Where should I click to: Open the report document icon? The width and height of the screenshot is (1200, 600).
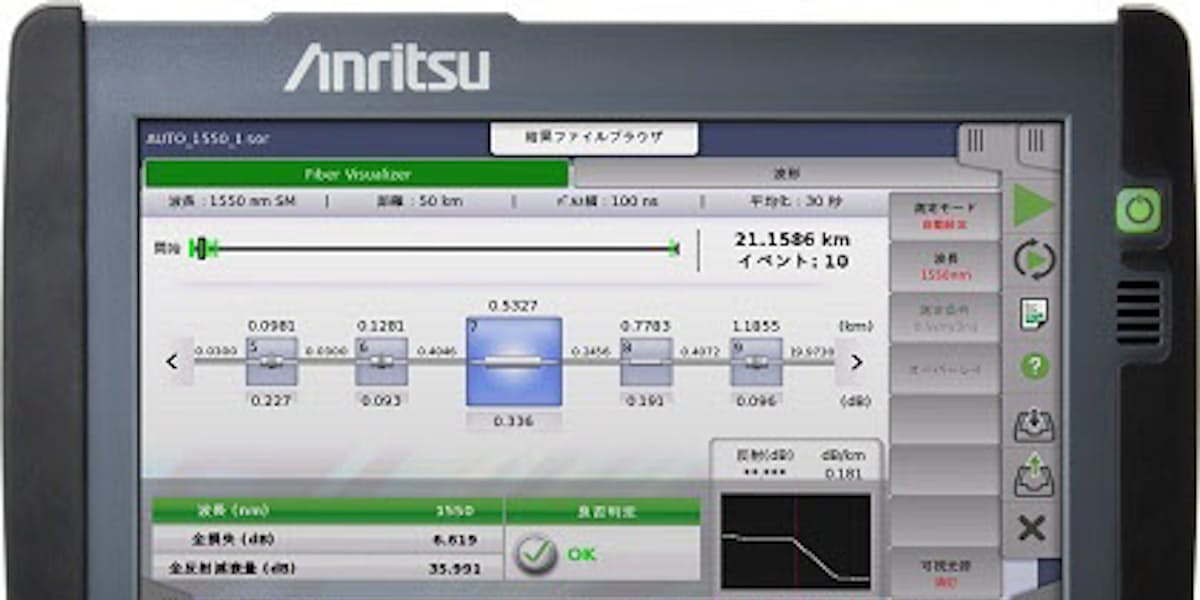tap(1034, 313)
